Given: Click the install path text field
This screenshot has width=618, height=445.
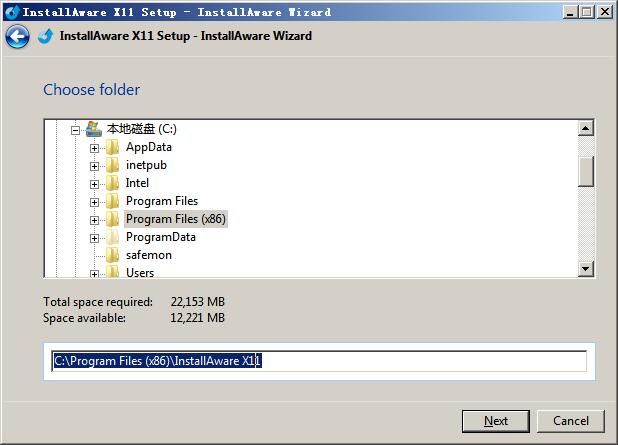Looking at the screenshot, I should [x=319, y=361].
